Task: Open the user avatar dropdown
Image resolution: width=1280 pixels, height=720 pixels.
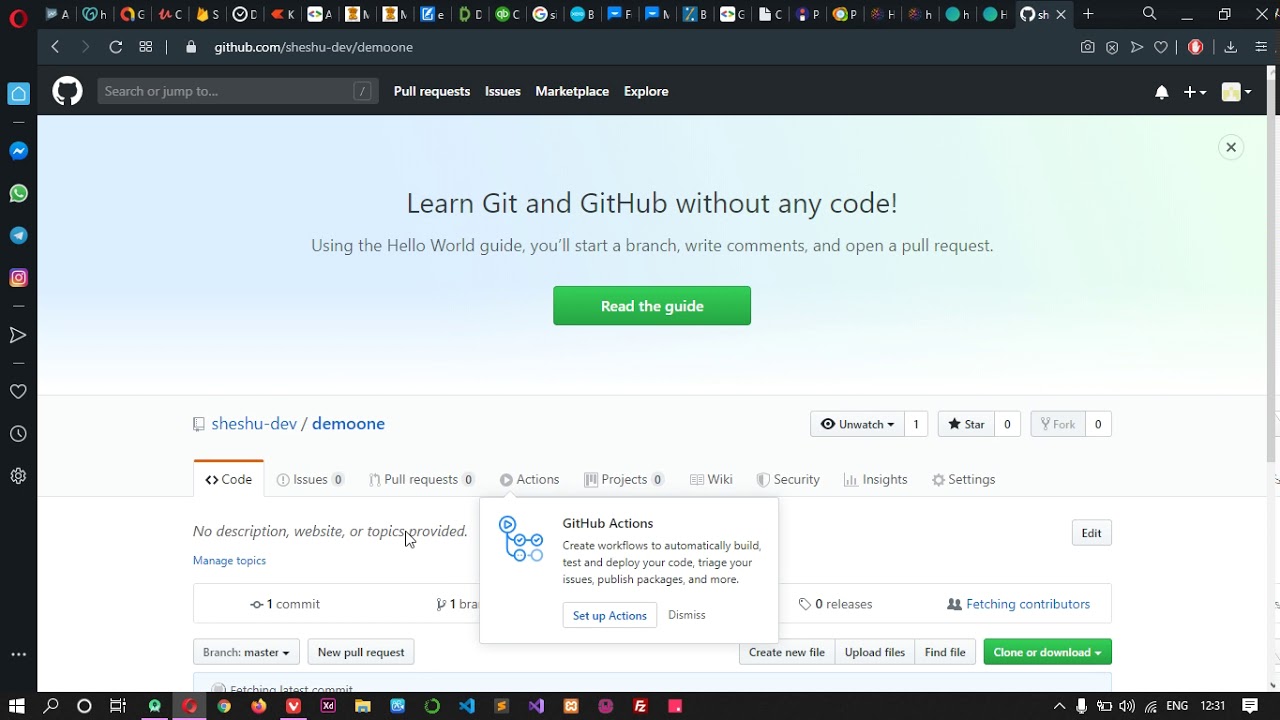Action: tap(1237, 92)
